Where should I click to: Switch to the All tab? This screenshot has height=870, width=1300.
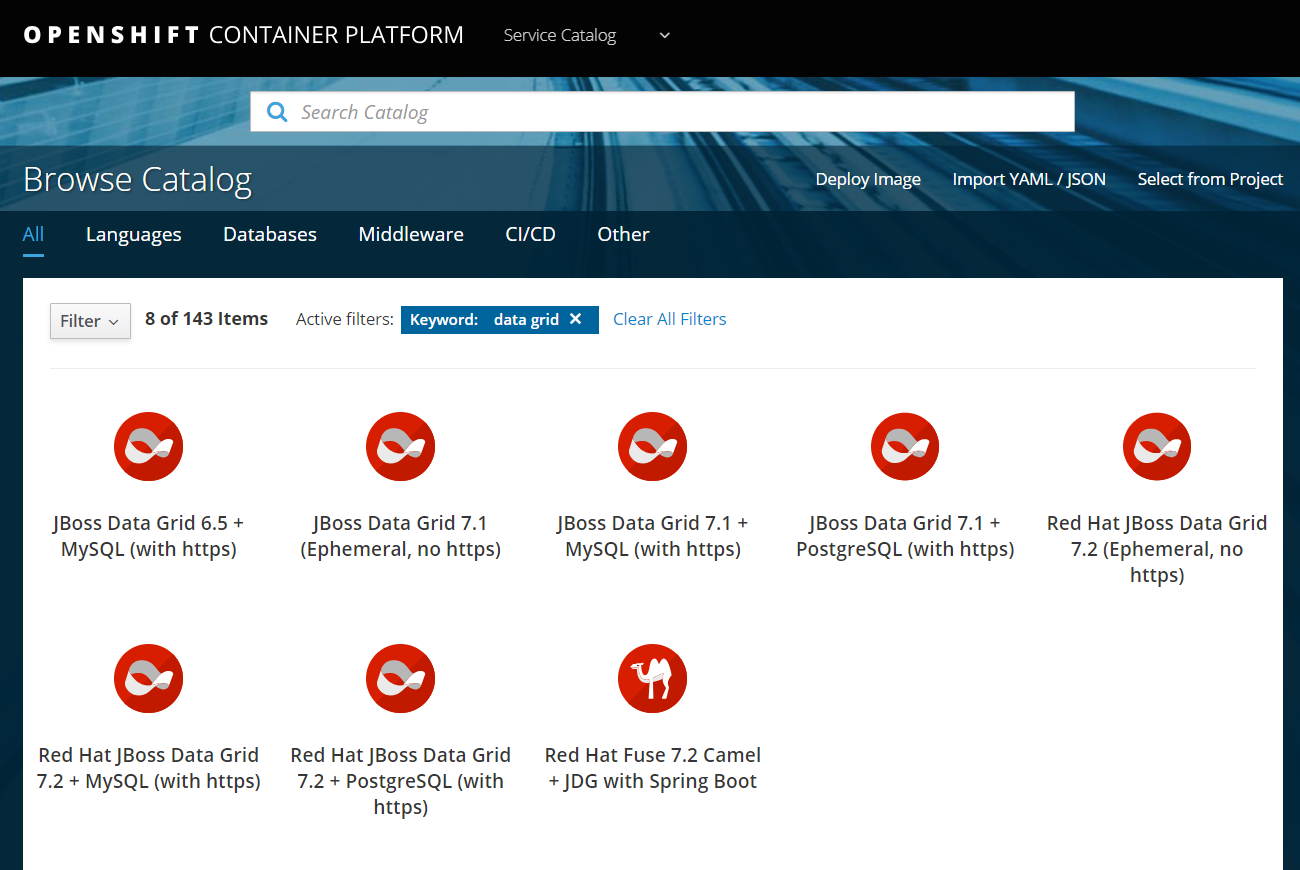click(x=33, y=234)
